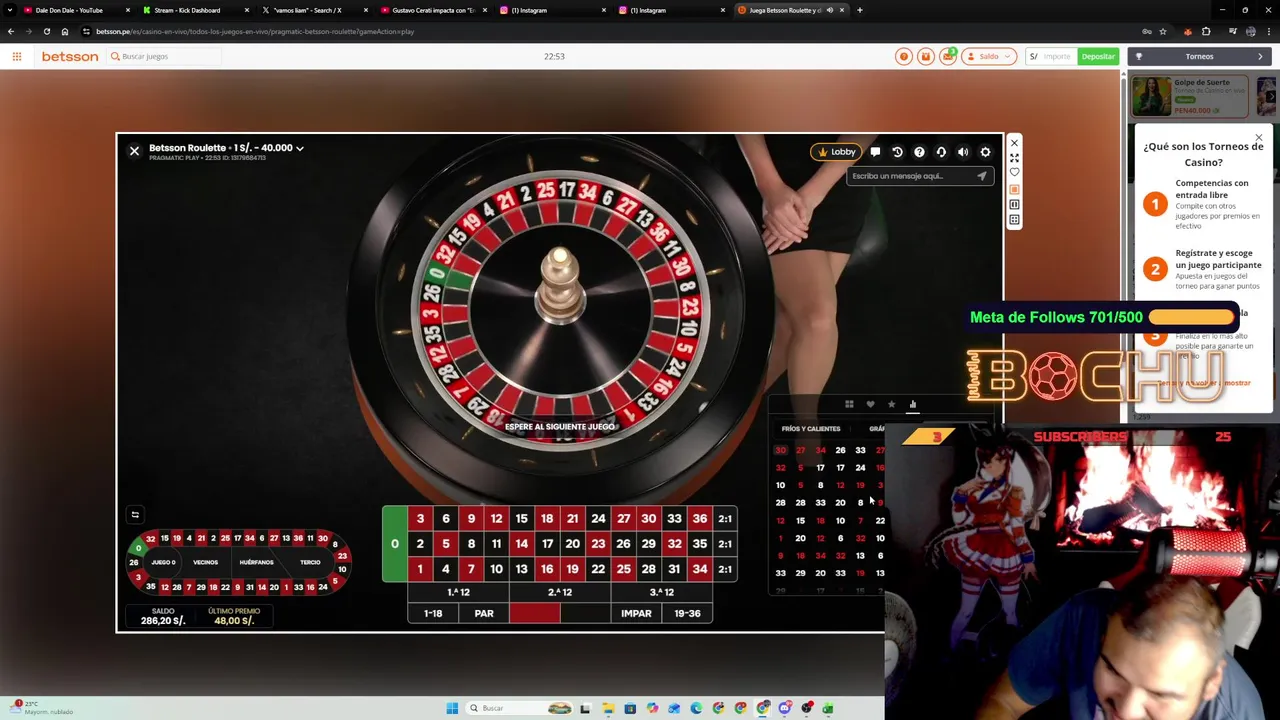
Task: Bet on 19-36 high numbers
Action: 687,613
